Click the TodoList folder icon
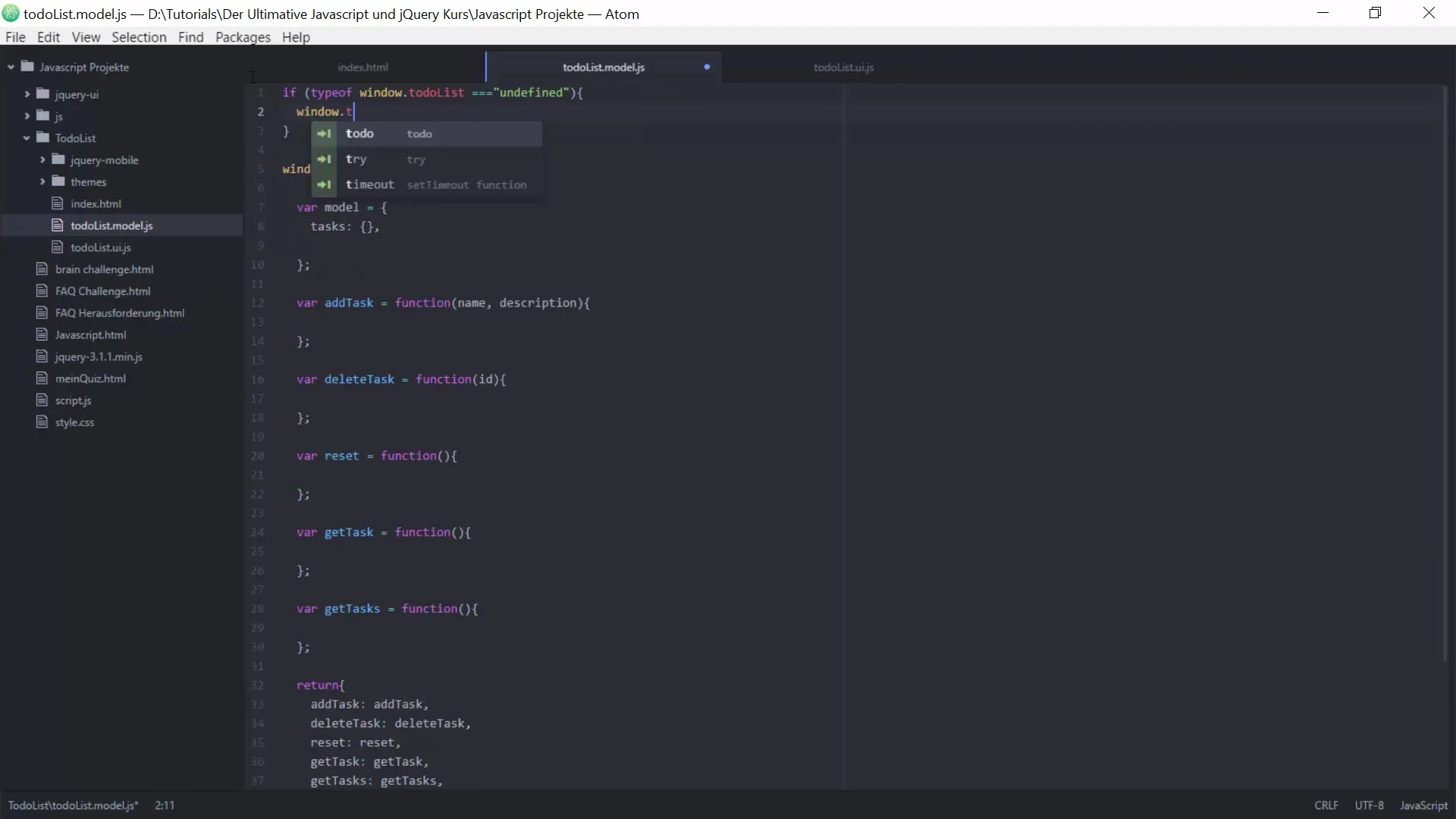Screen dimensions: 1456x819 (x=43, y=138)
